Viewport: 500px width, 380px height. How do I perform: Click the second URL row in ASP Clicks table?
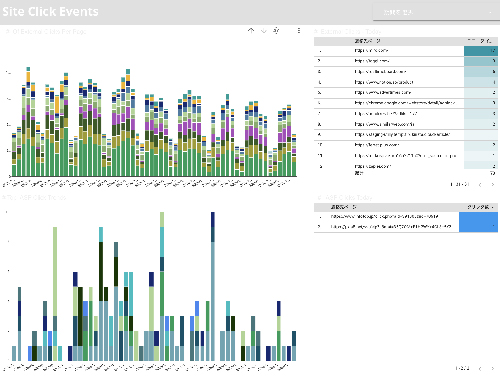[391, 227]
